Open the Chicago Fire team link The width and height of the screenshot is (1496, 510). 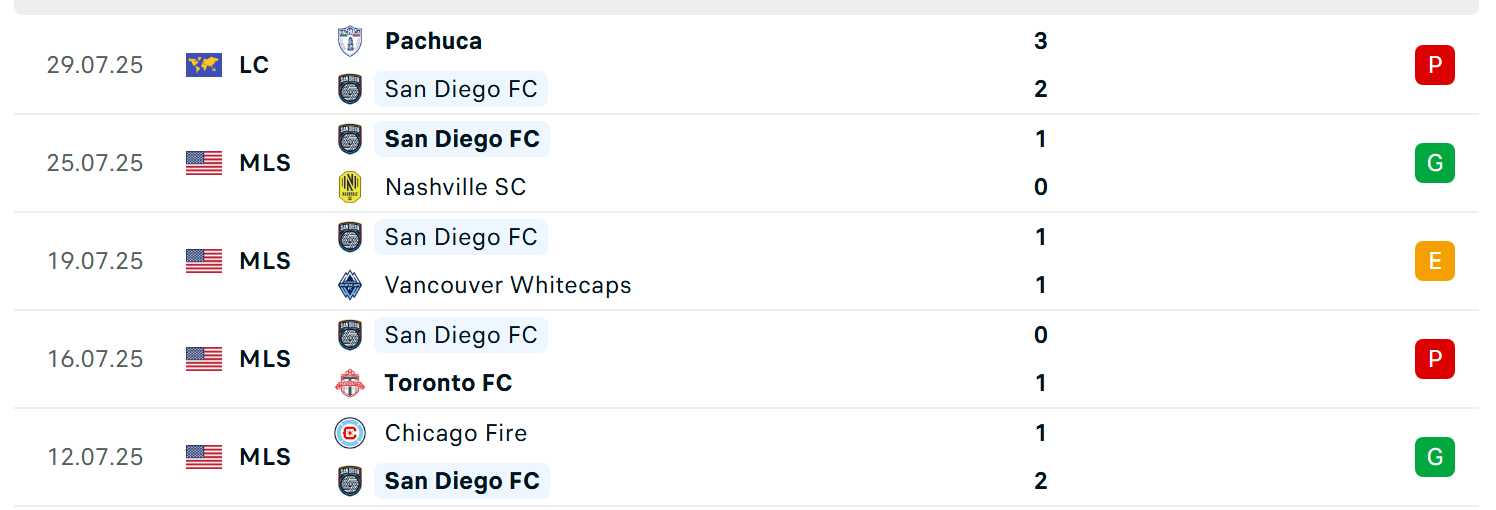[456, 433]
